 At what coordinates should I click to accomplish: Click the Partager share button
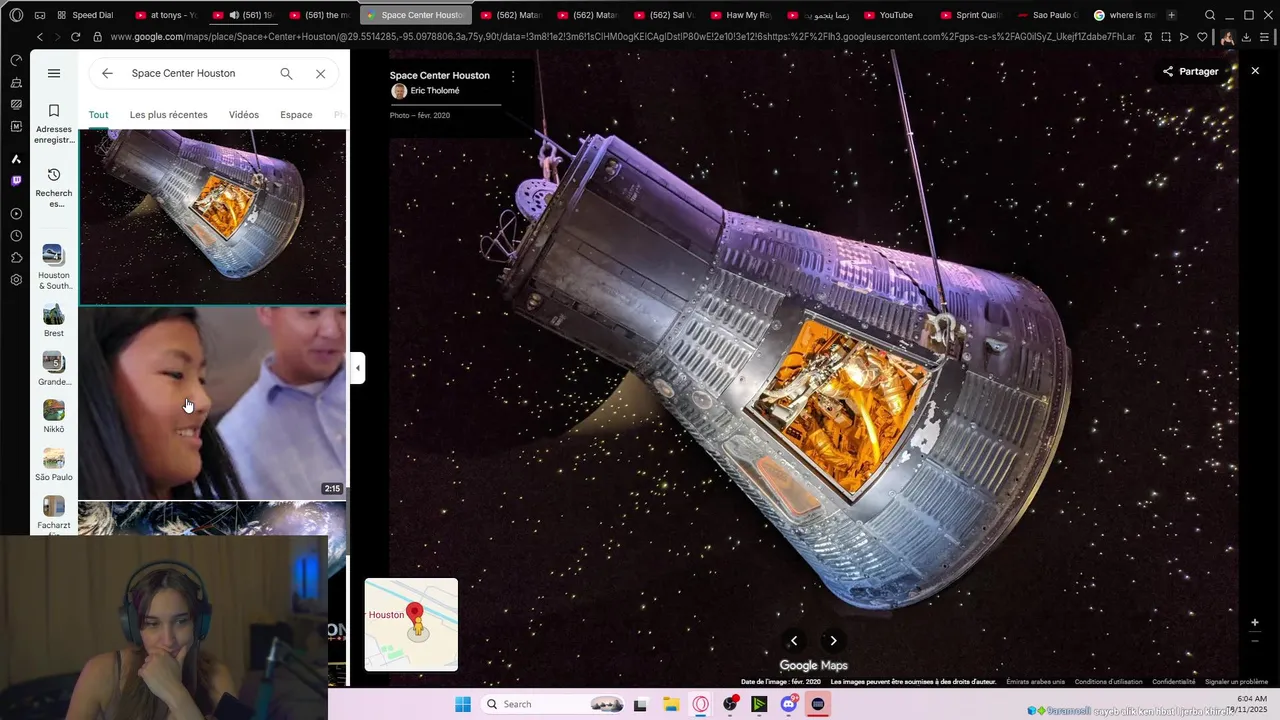tap(1190, 71)
